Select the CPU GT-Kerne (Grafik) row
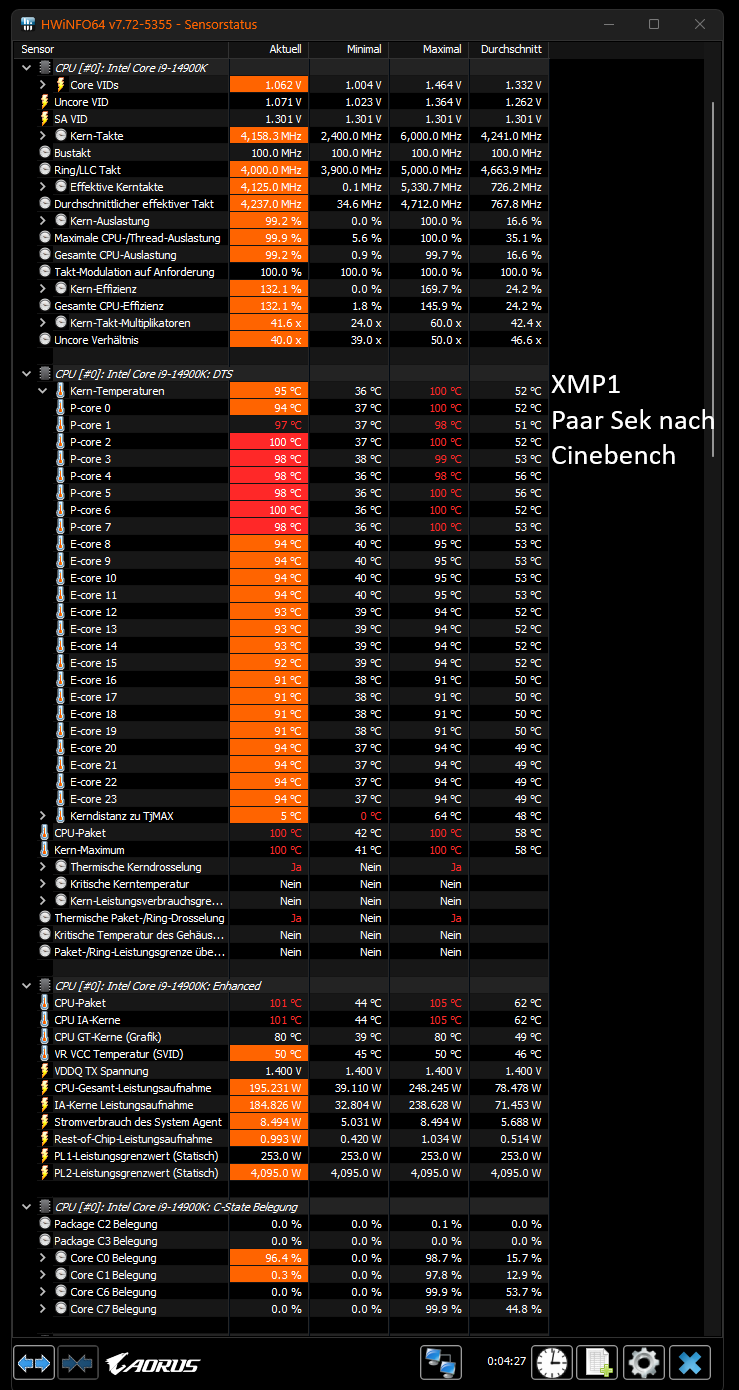This screenshot has width=739, height=1390. point(283,1037)
